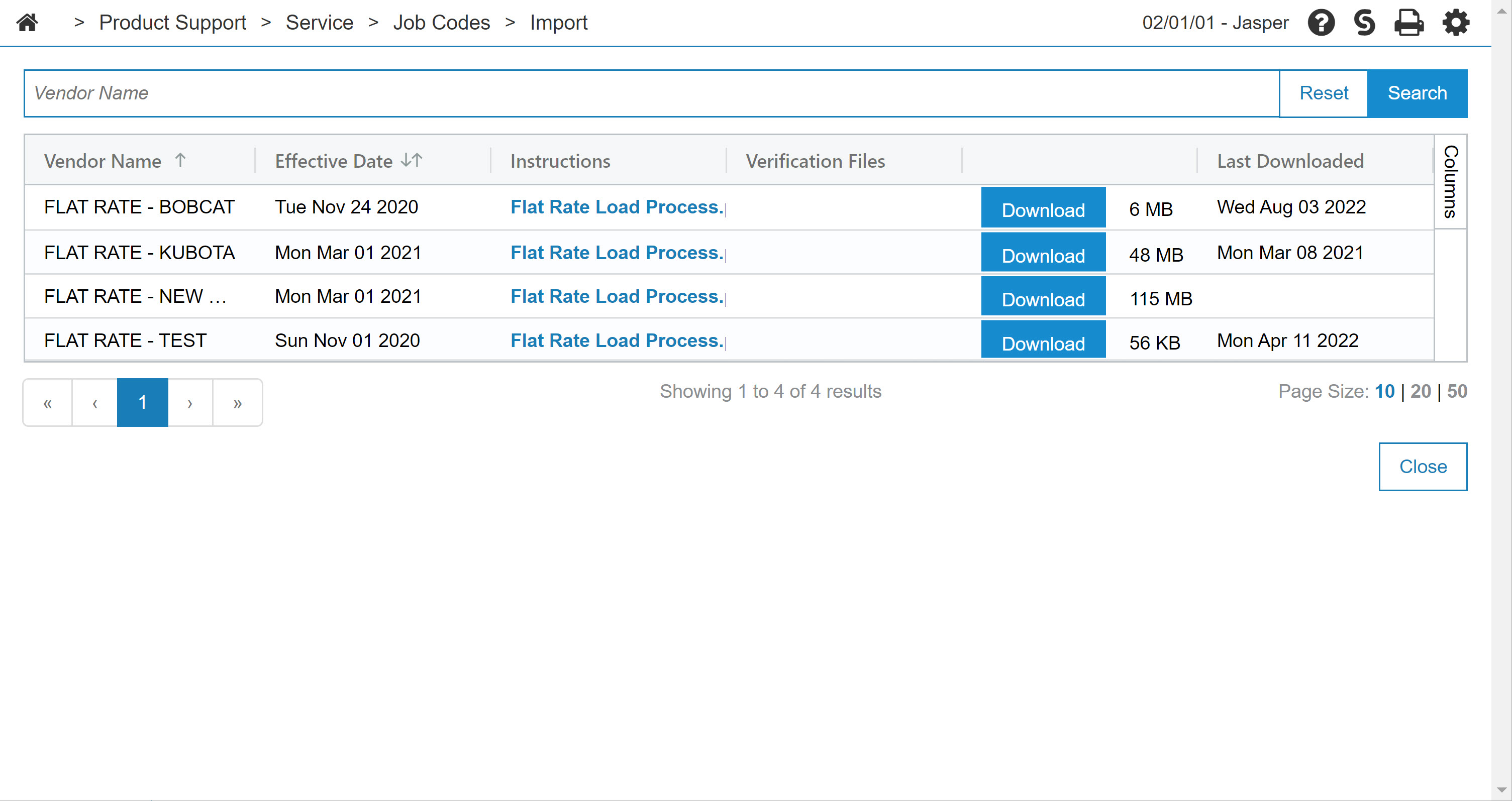This screenshot has height=801, width=1512.
Task: Click Showing 1 to 4 of 4 results
Action: 770,391
